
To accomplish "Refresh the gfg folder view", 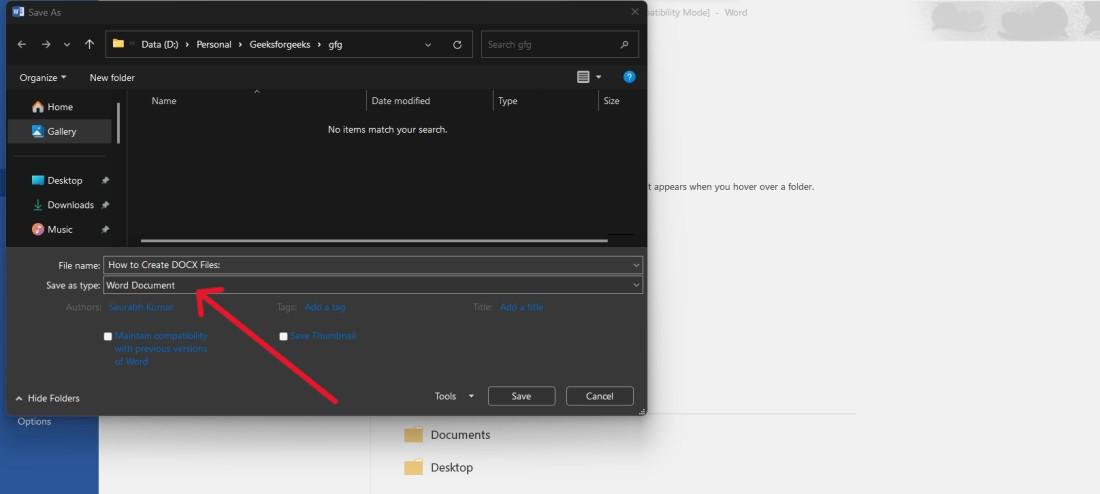I will tap(457, 44).
